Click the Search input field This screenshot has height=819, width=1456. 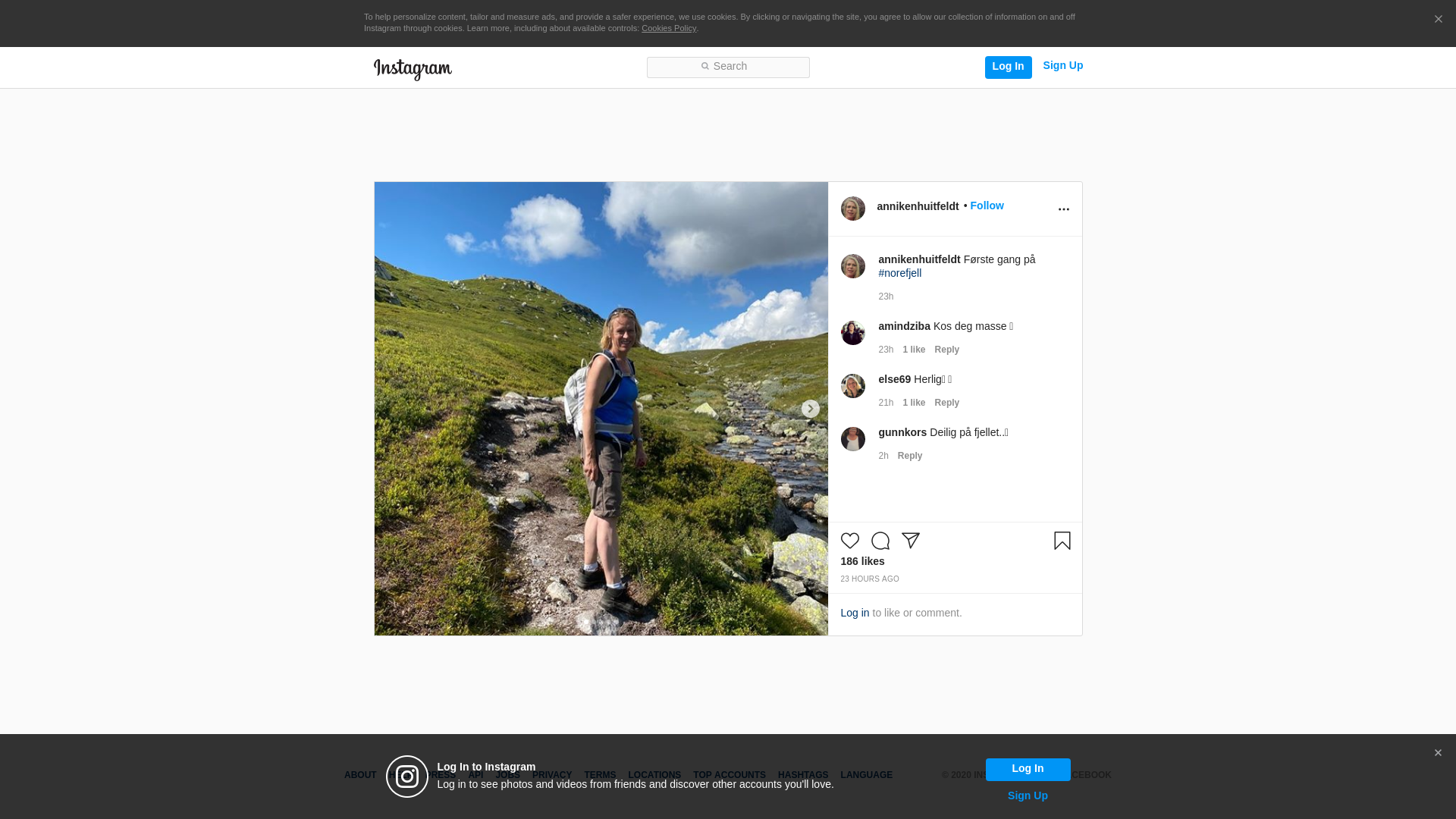coord(728,67)
